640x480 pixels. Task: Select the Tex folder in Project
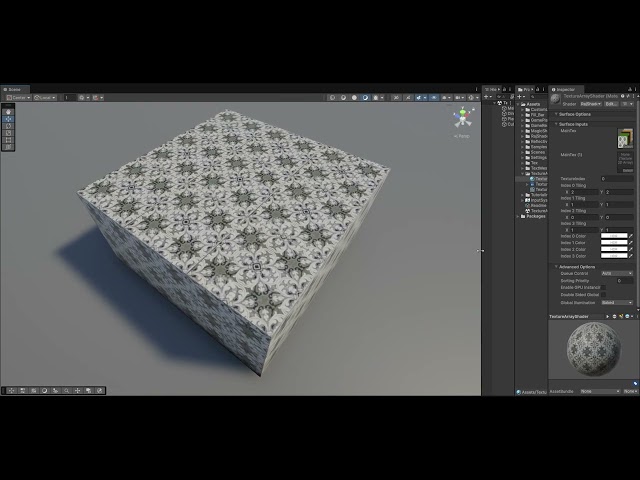(x=535, y=163)
